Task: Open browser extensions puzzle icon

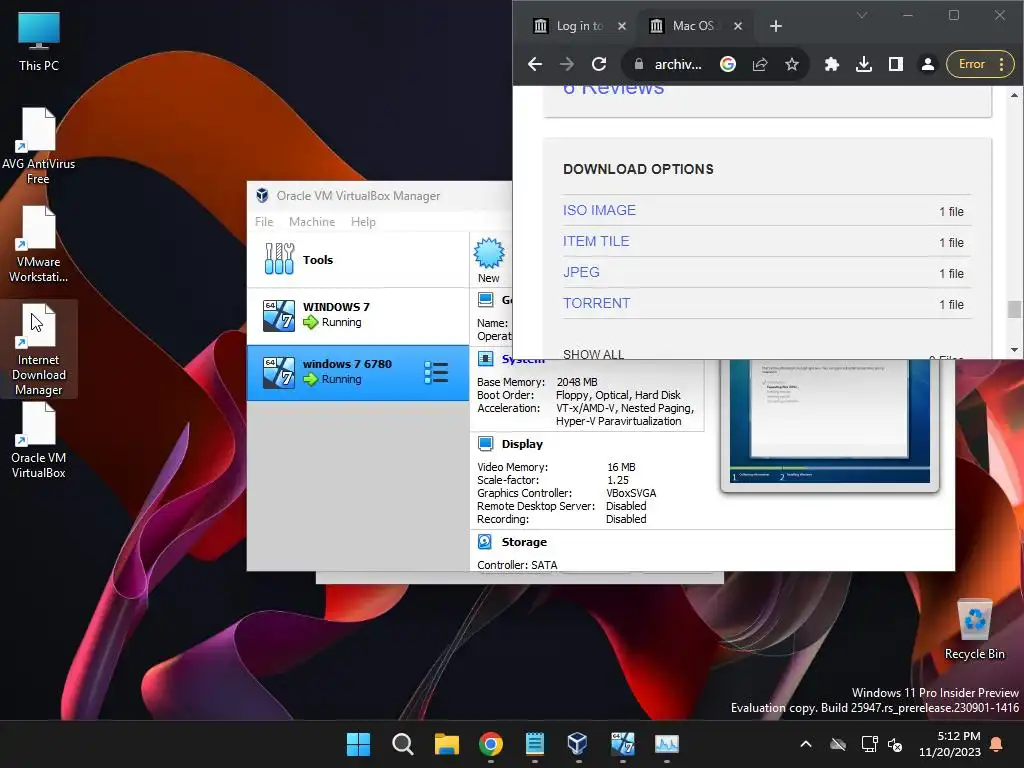Action: 831,64
